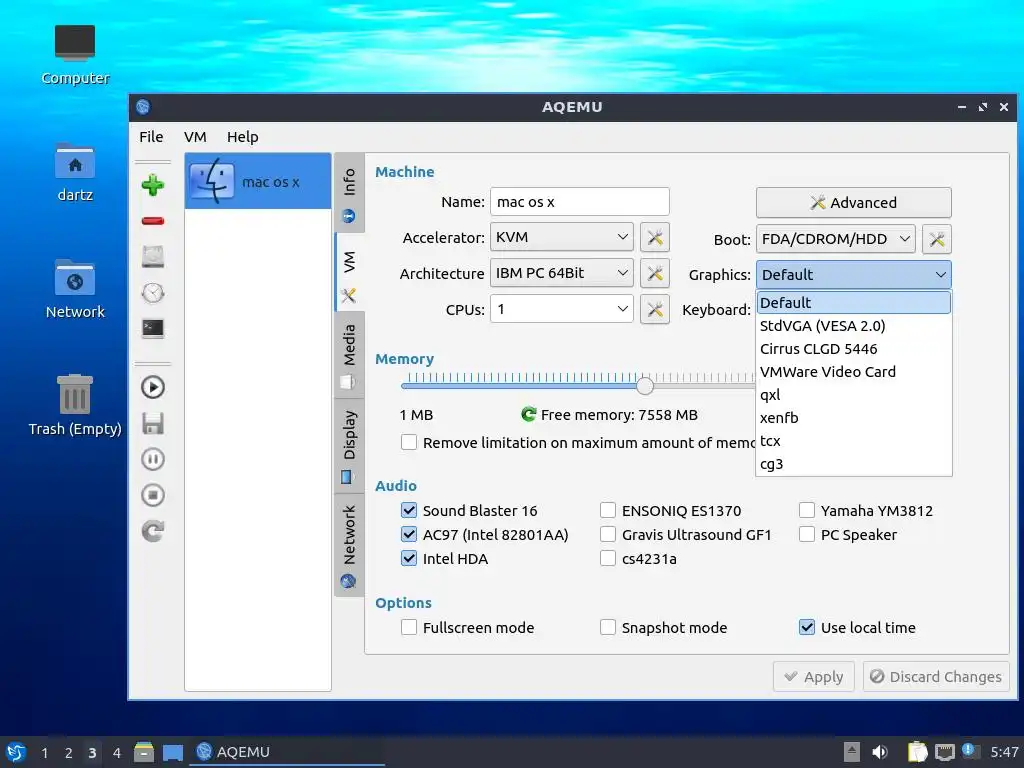Select VMWare Video Card graphics option
This screenshot has height=768, width=1024.
pos(854,372)
